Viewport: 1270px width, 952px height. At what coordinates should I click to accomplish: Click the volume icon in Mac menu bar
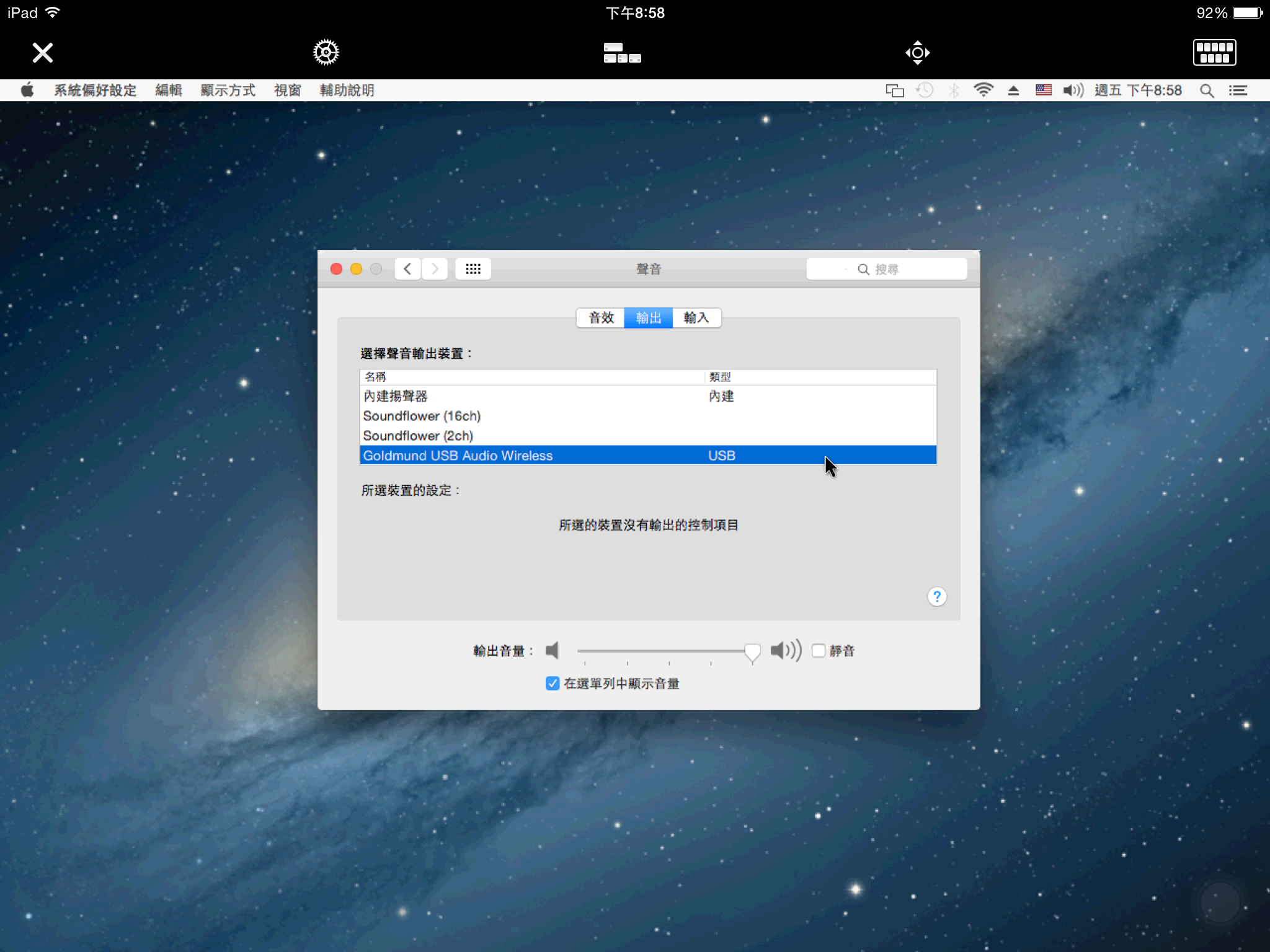tap(1073, 90)
